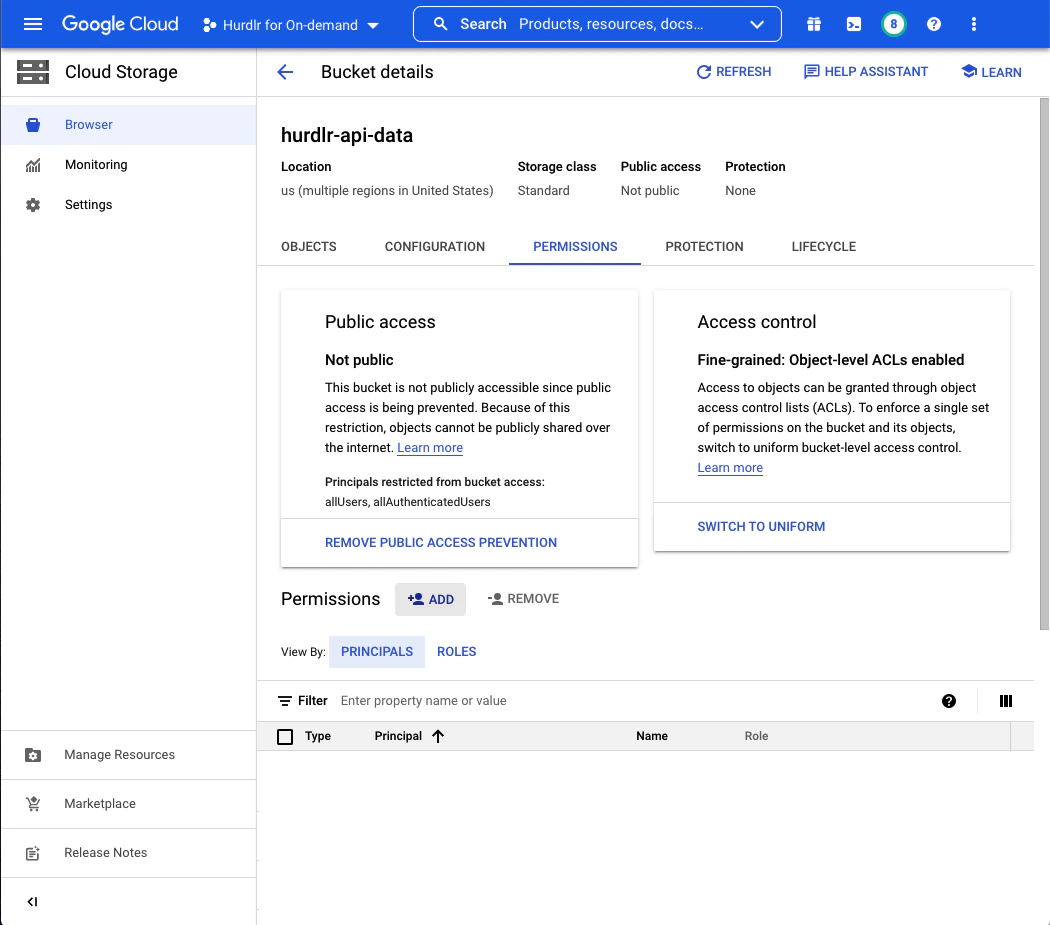
Task: Click the filter help icon
Action: pos(949,701)
